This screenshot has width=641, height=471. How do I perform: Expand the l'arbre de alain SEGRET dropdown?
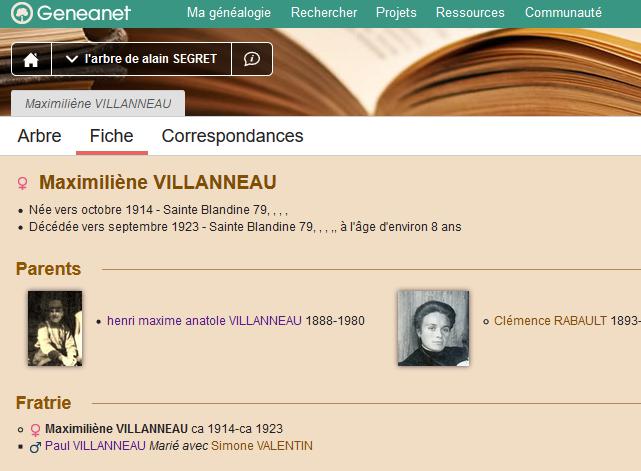[x=141, y=59]
